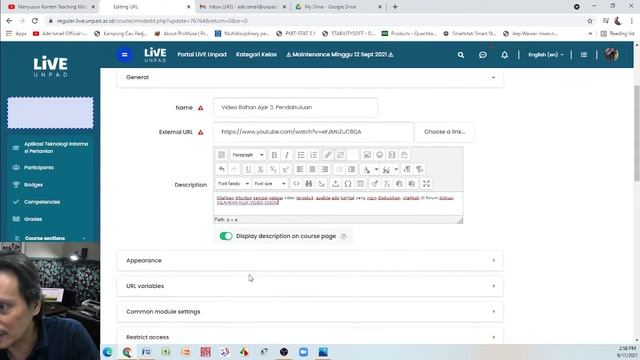Toggle fullscreen mode for the editor
This screenshot has height=360, width=640.
(x=426, y=184)
